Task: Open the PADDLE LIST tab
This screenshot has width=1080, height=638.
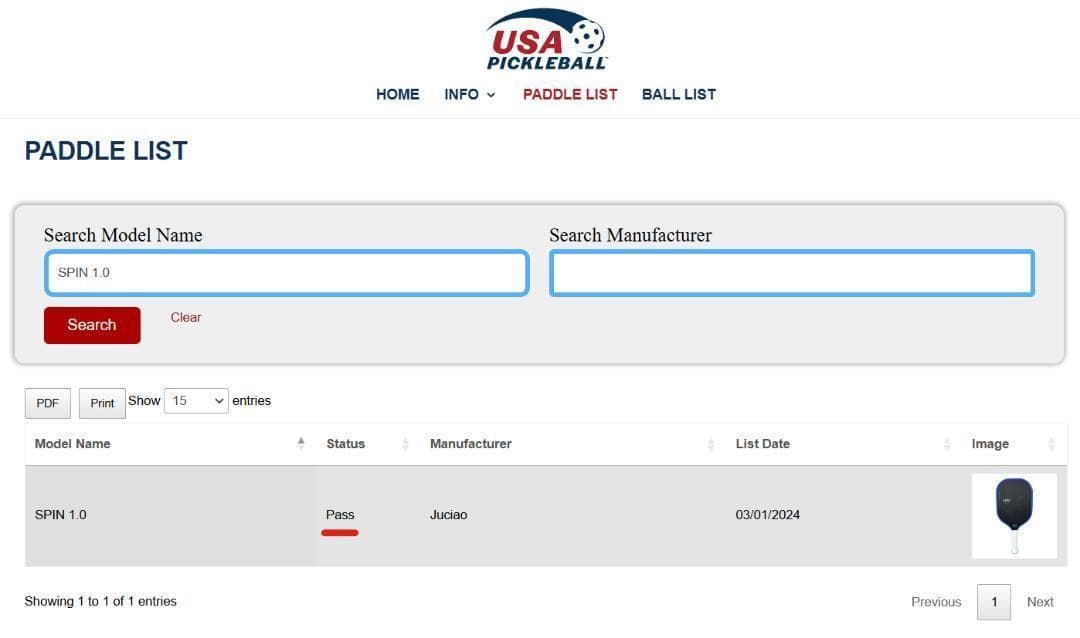Action: click(x=570, y=94)
